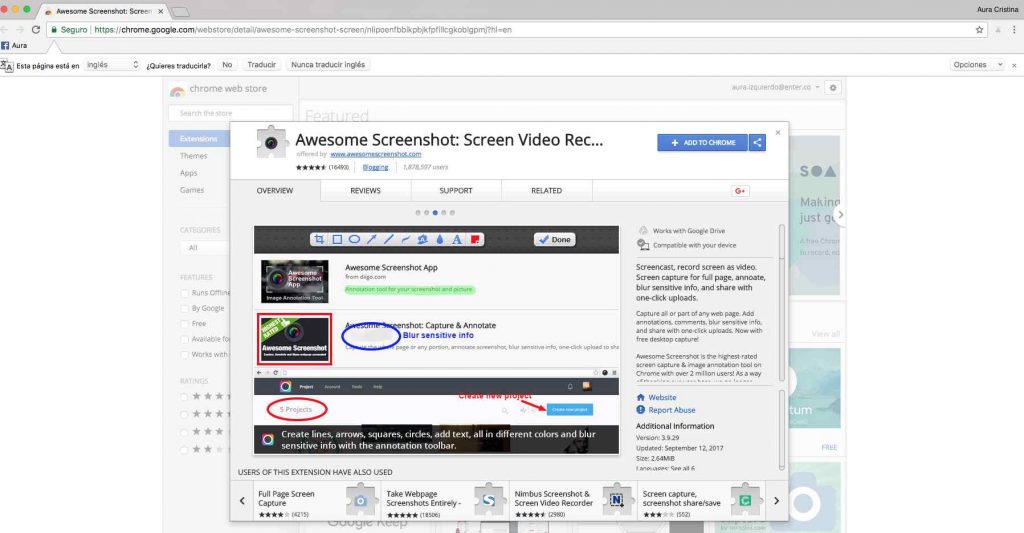Click the Report Abuse icon
1024x533 pixels.
click(641, 410)
